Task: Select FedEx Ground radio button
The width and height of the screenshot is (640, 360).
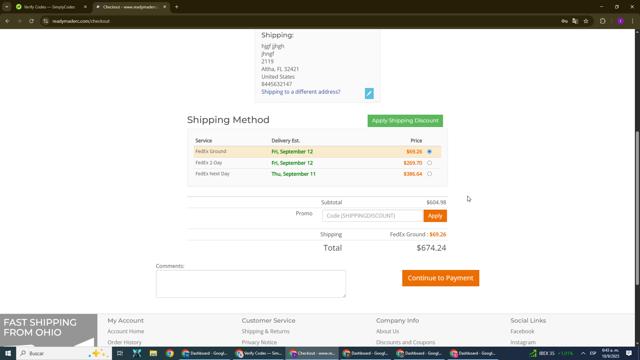Action: [x=429, y=151]
